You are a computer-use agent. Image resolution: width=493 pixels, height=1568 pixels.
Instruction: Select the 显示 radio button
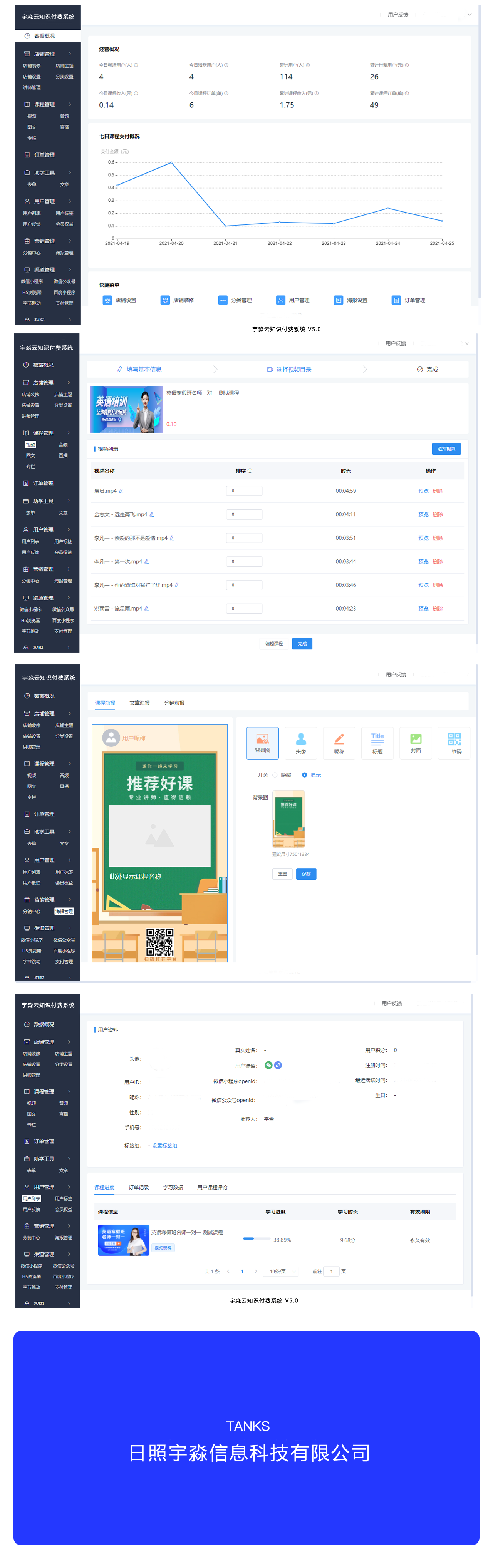click(304, 775)
